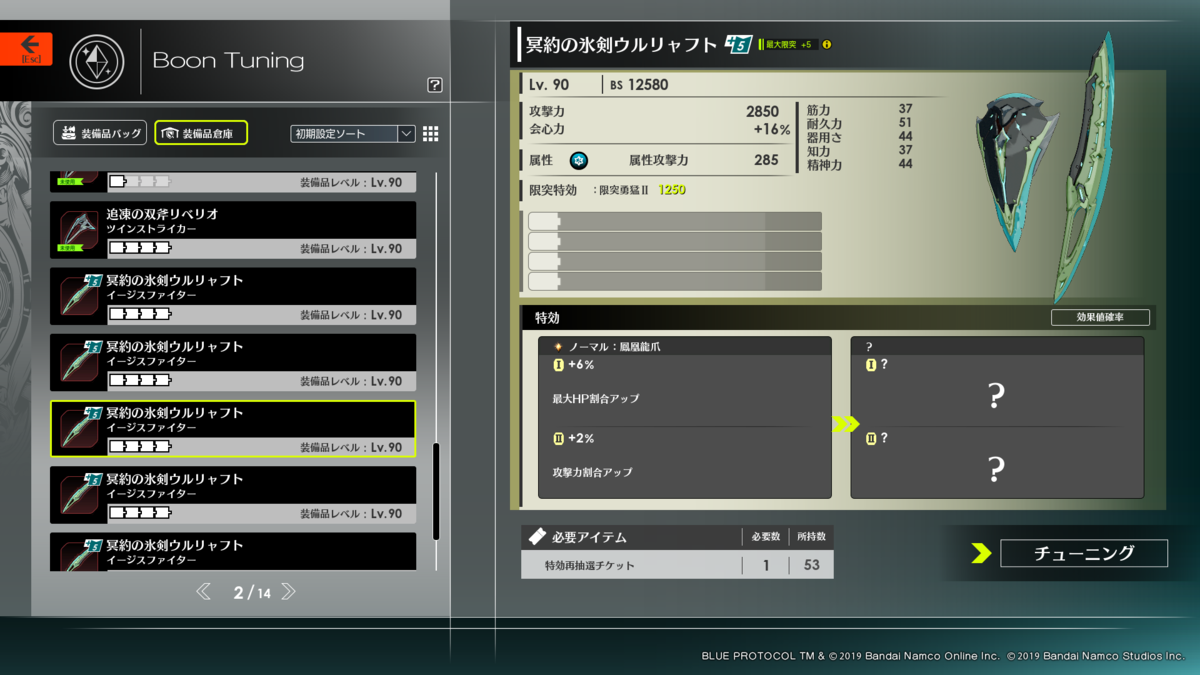Open the 効果値確率 button

click(x=1100, y=317)
